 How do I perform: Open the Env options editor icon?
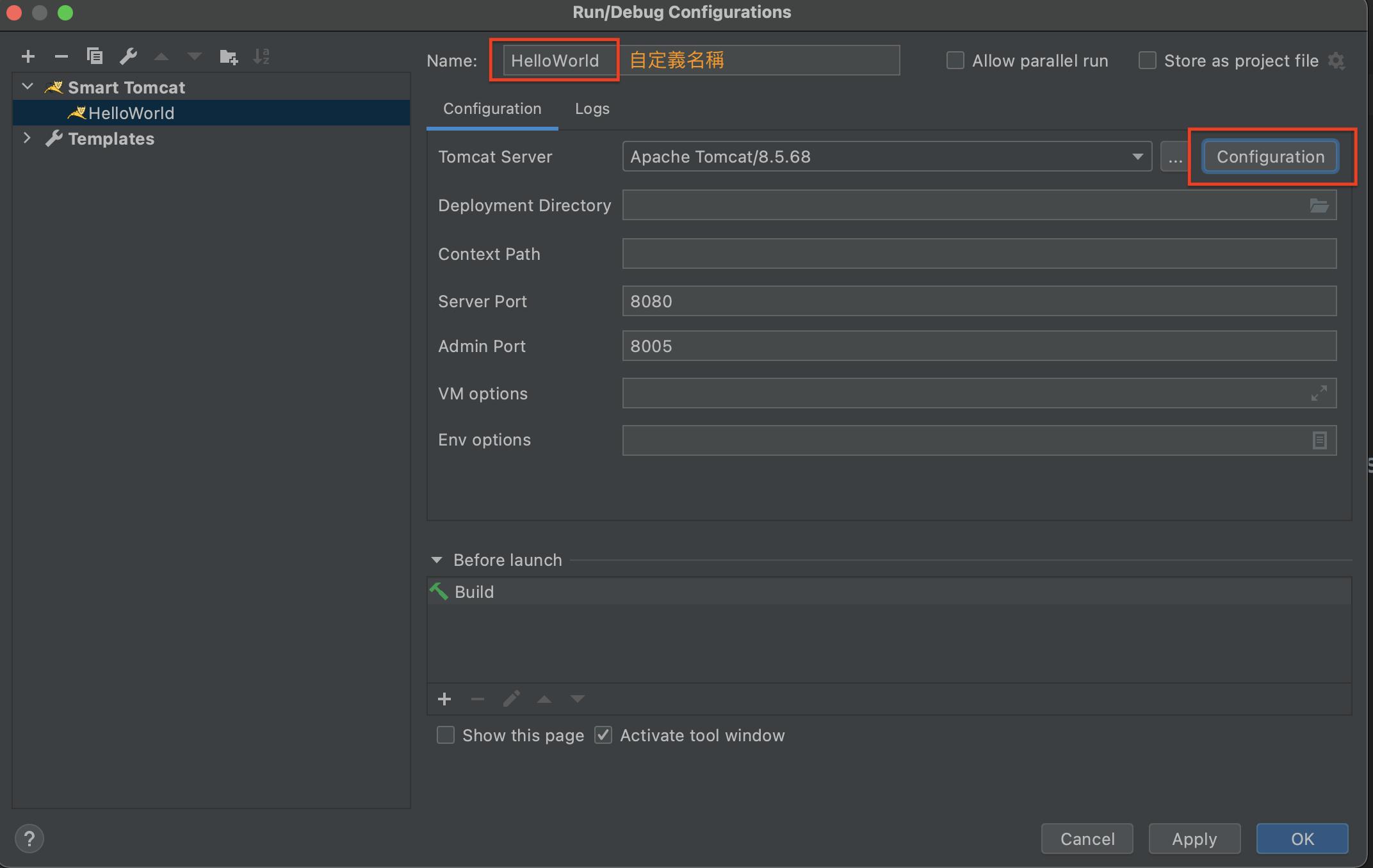[x=1319, y=440]
